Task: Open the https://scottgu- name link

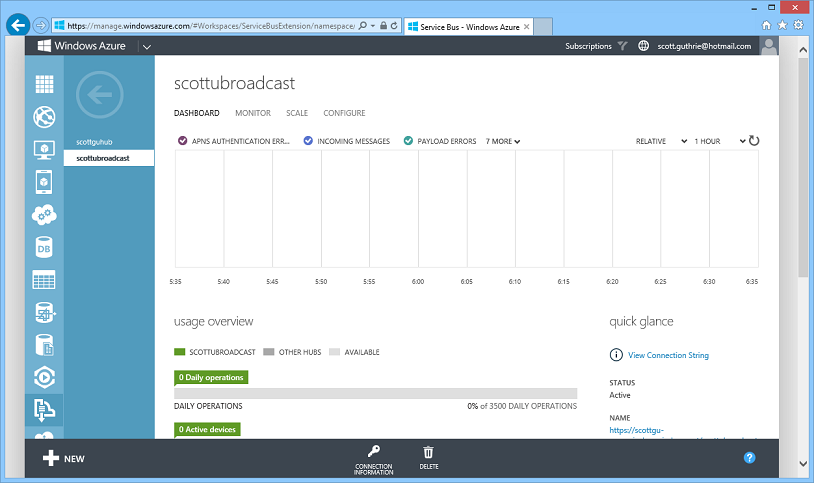Action: click(636, 430)
